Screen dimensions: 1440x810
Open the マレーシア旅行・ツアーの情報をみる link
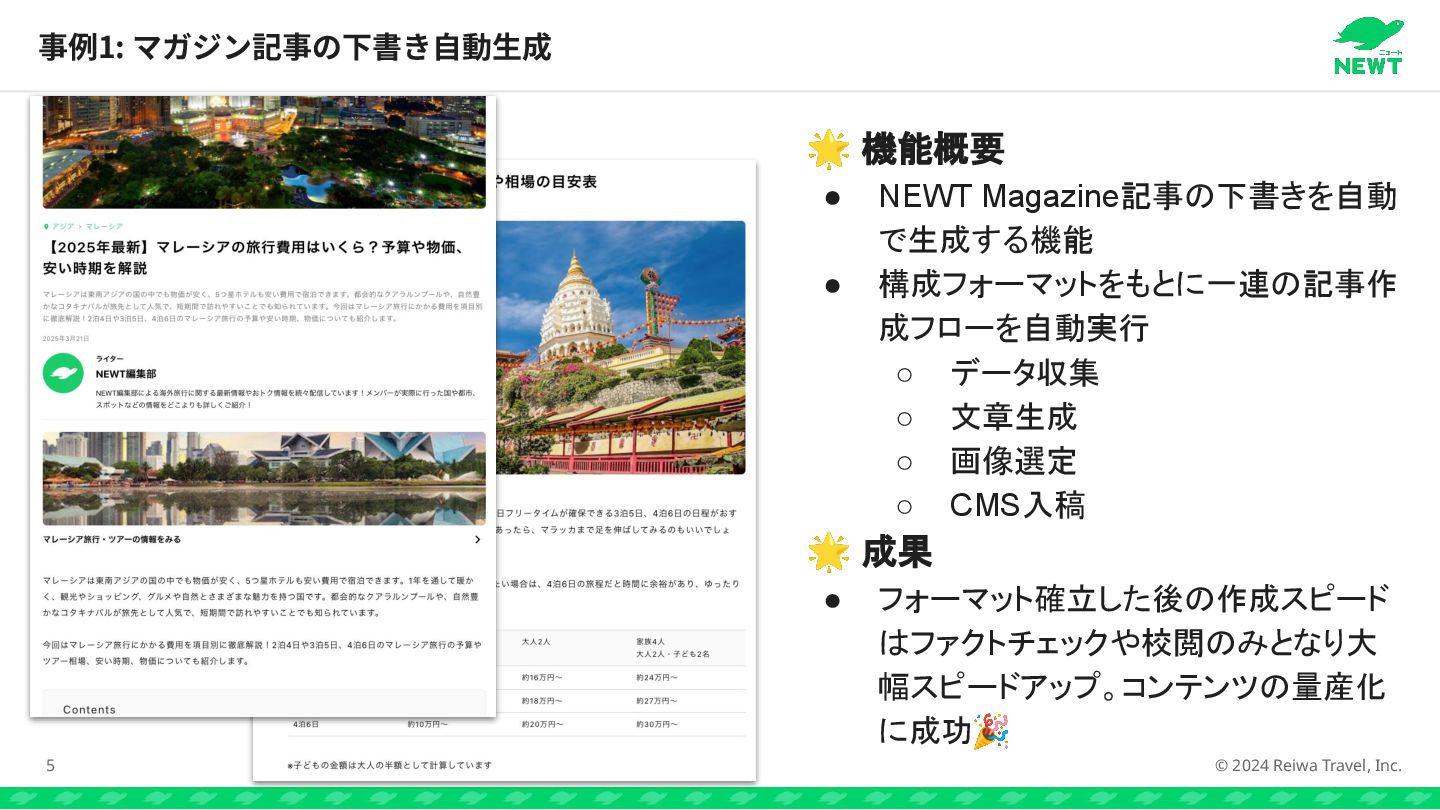coord(111,540)
